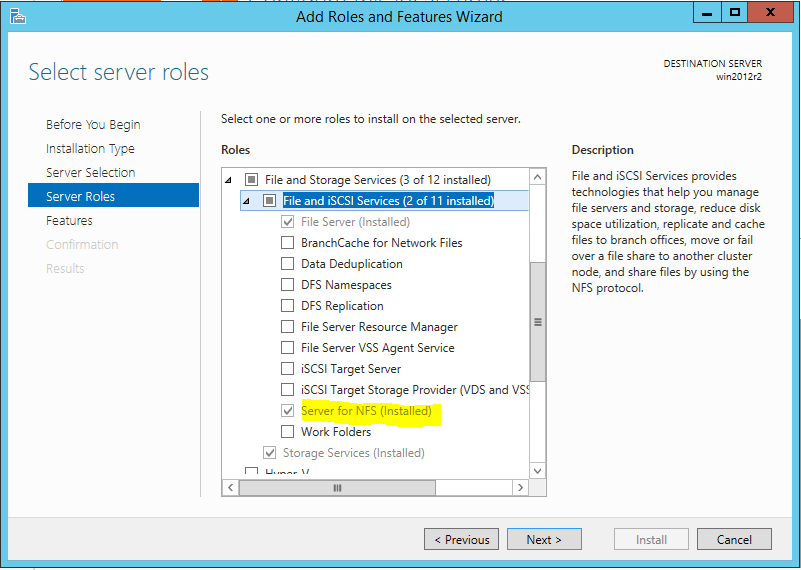
Task: Collapse File and iSCSI Services node
Action: click(247, 201)
